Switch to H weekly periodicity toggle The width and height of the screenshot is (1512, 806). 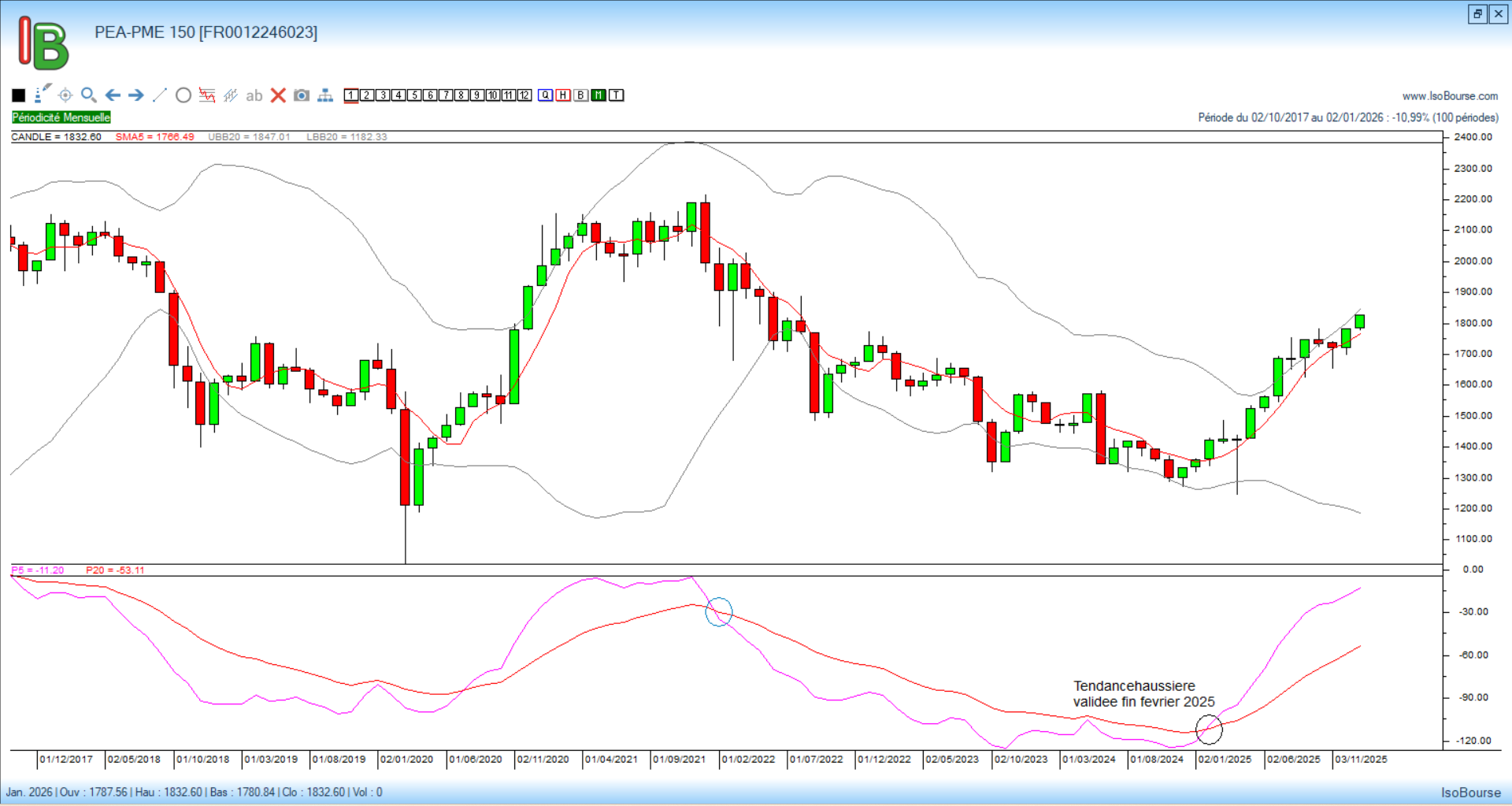[563, 95]
